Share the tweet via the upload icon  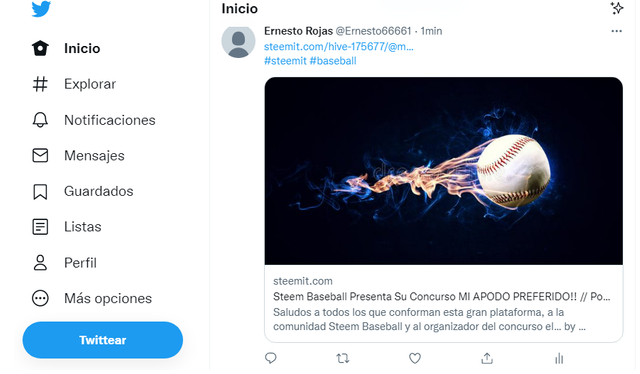point(487,358)
